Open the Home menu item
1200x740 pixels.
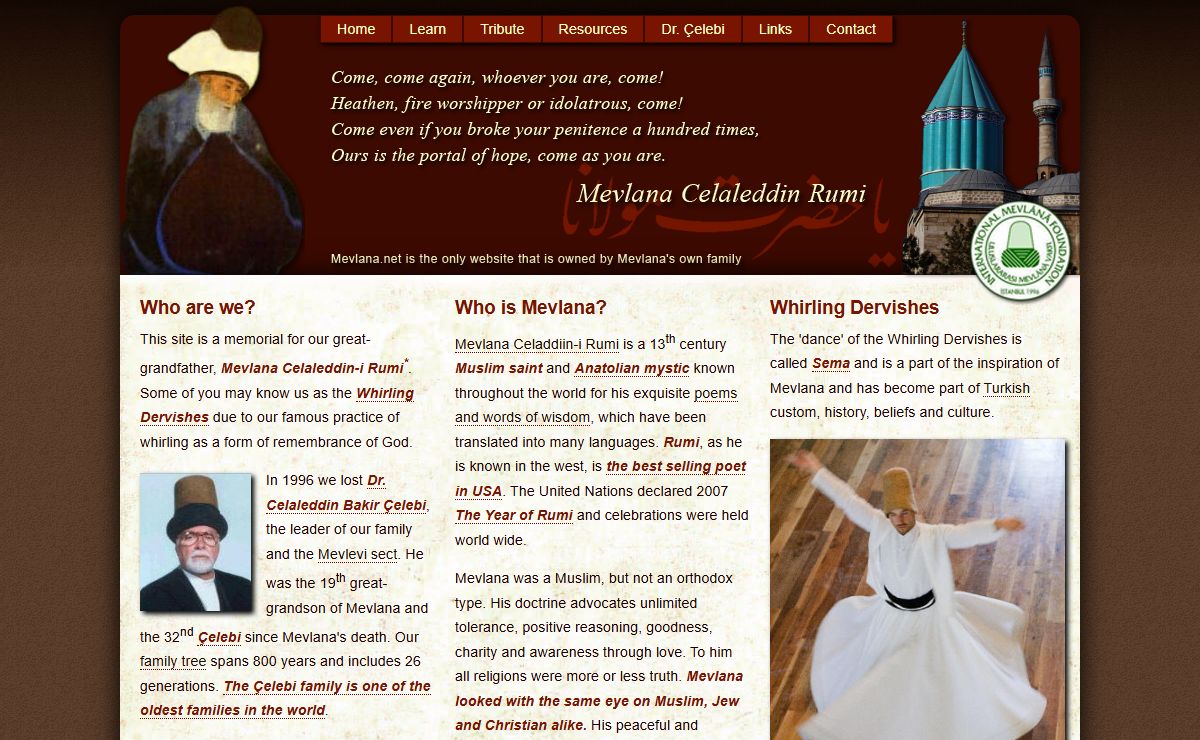pyautogui.click(x=356, y=29)
